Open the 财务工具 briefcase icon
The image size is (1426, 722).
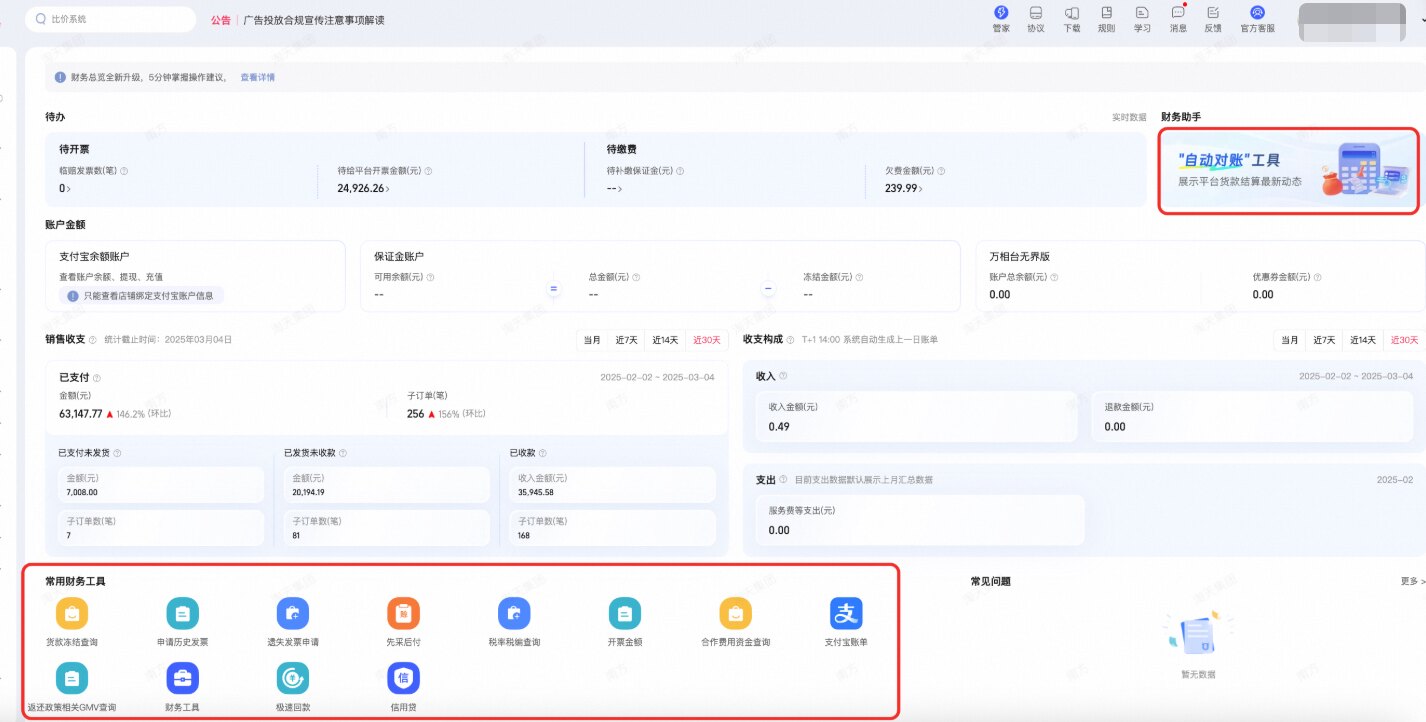coord(182,678)
